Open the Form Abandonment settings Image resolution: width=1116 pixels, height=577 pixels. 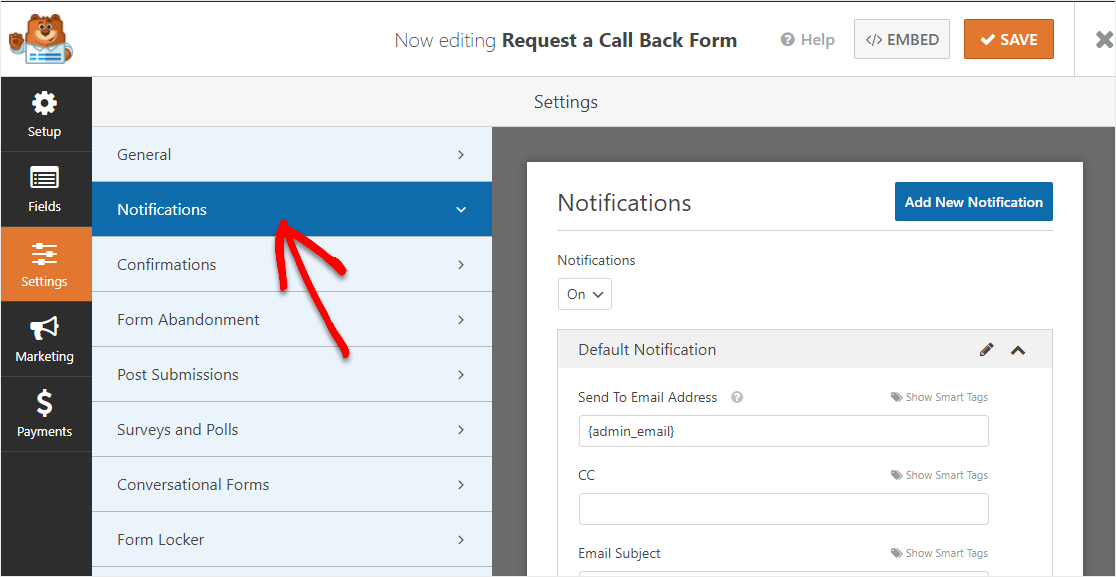(x=291, y=319)
